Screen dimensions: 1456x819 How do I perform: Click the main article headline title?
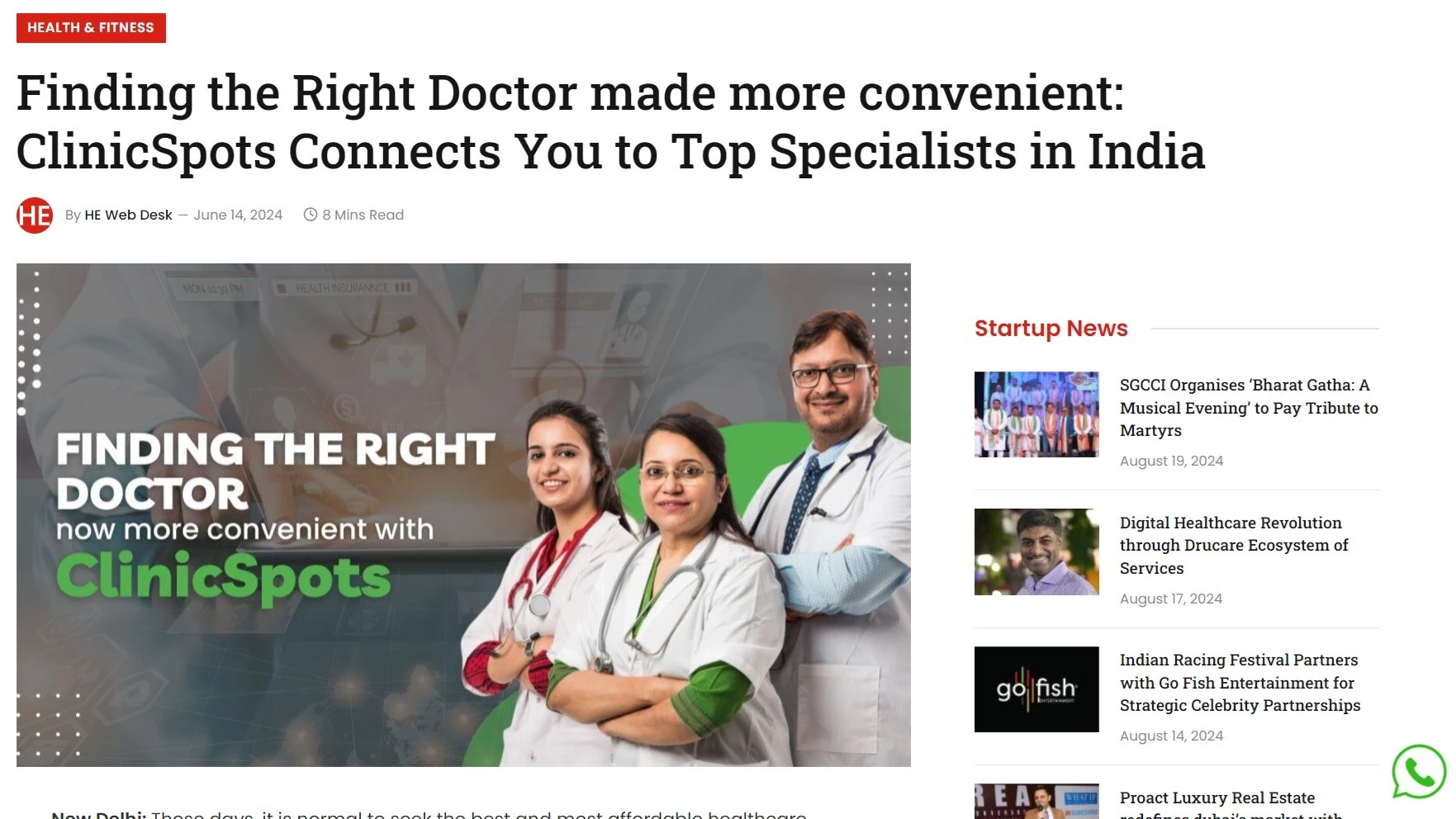(610, 122)
